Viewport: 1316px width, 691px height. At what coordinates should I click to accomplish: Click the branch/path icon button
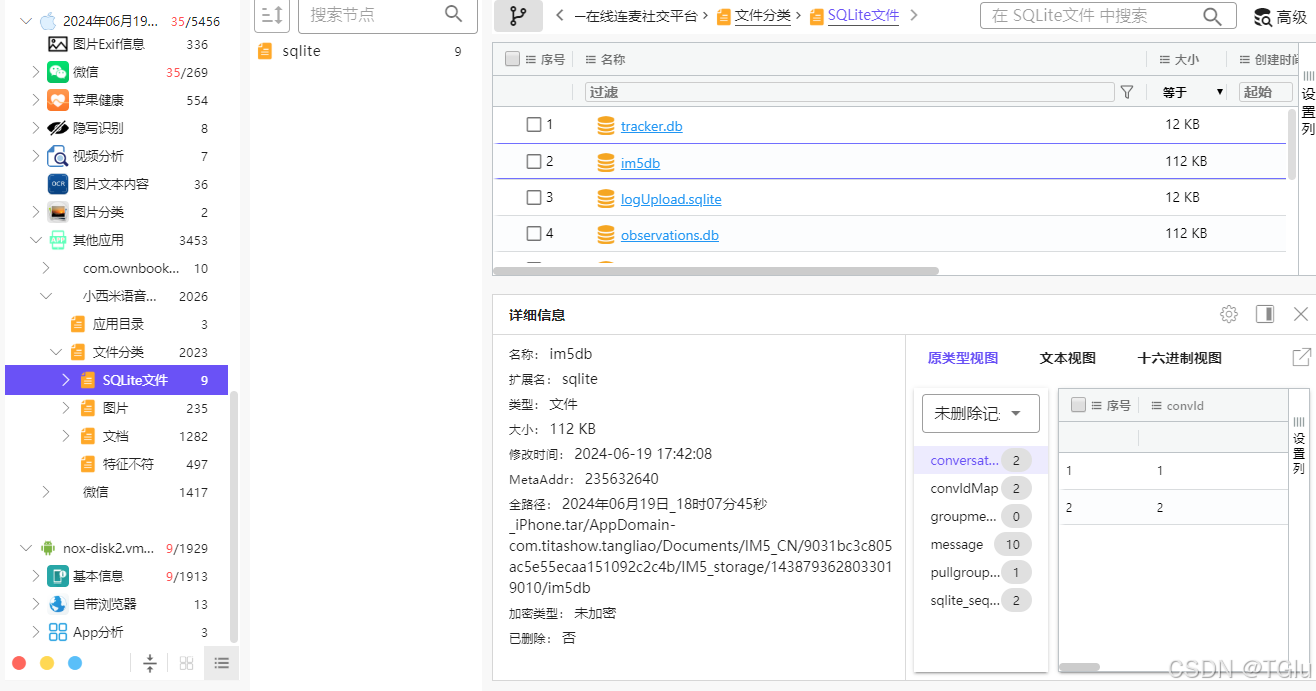pos(518,16)
